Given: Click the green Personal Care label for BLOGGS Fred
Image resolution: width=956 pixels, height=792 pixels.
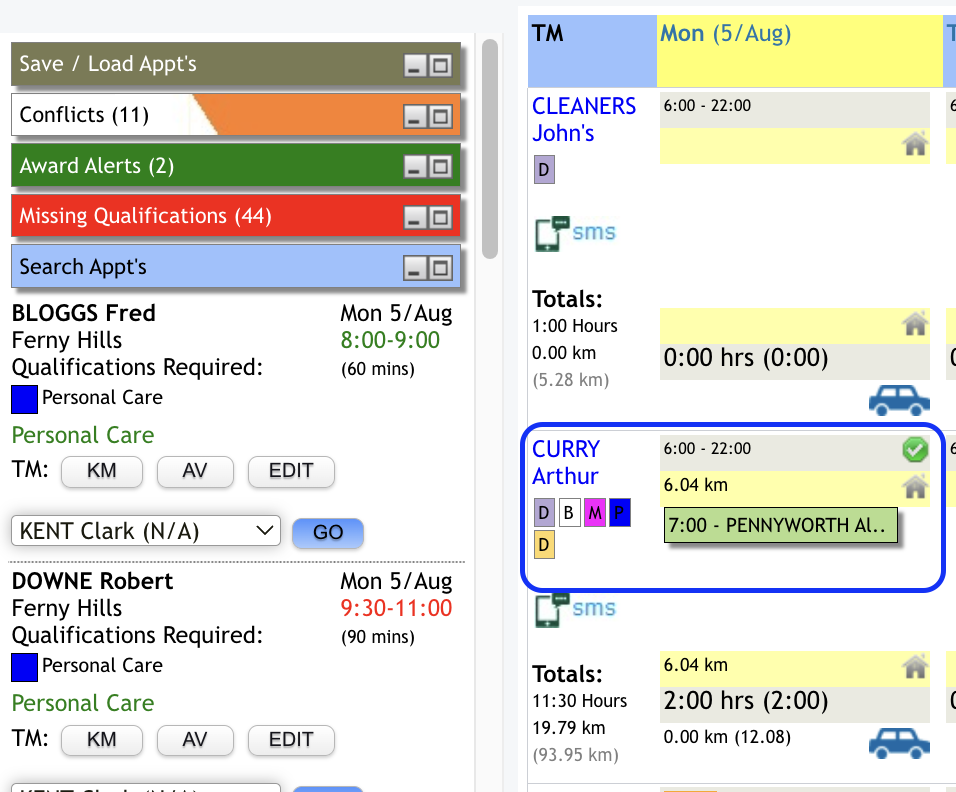Looking at the screenshot, I should pyautogui.click(x=83, y=435).
